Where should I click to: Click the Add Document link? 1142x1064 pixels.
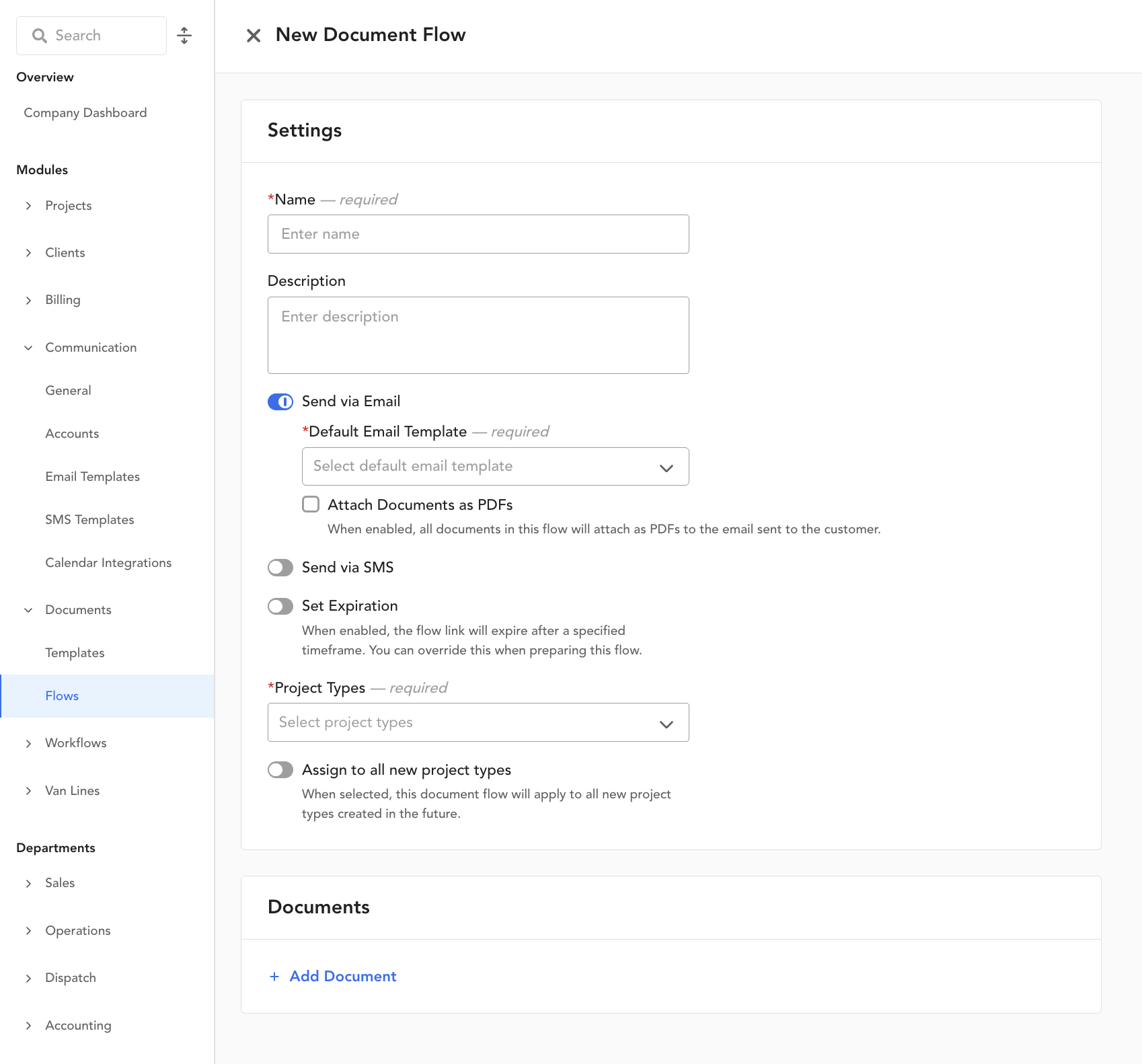343,977
